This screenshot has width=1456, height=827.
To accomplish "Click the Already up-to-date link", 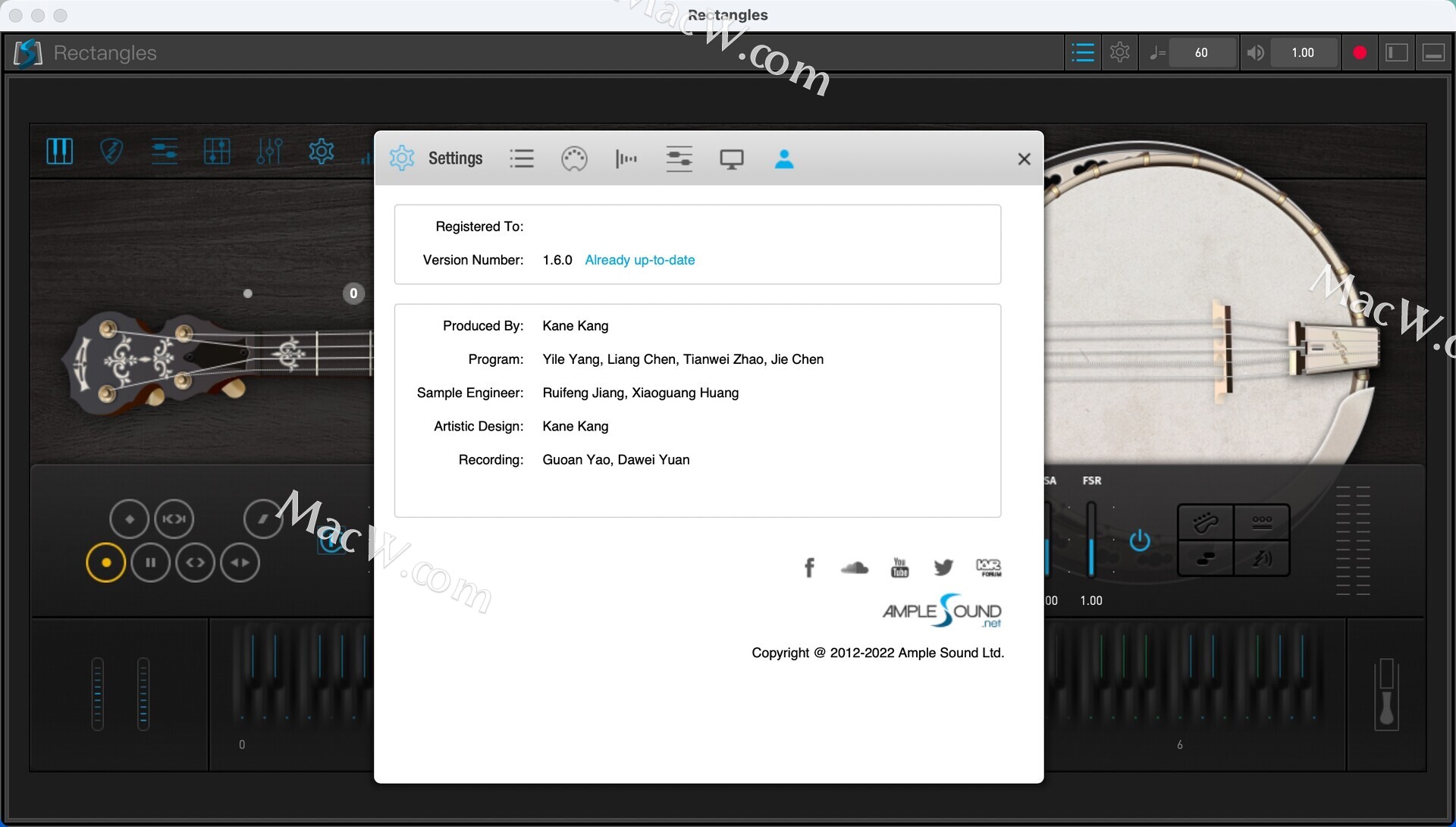I will (x=640, y=260).
